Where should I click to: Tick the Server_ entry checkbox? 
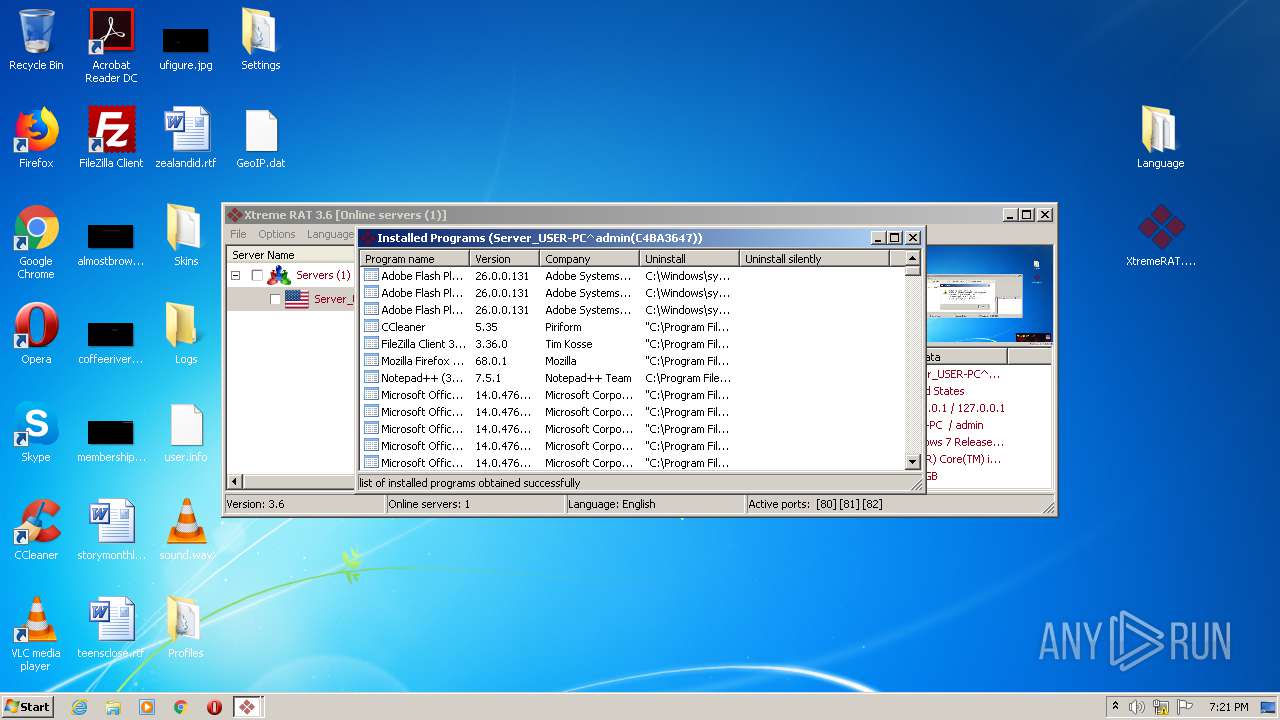275,299
